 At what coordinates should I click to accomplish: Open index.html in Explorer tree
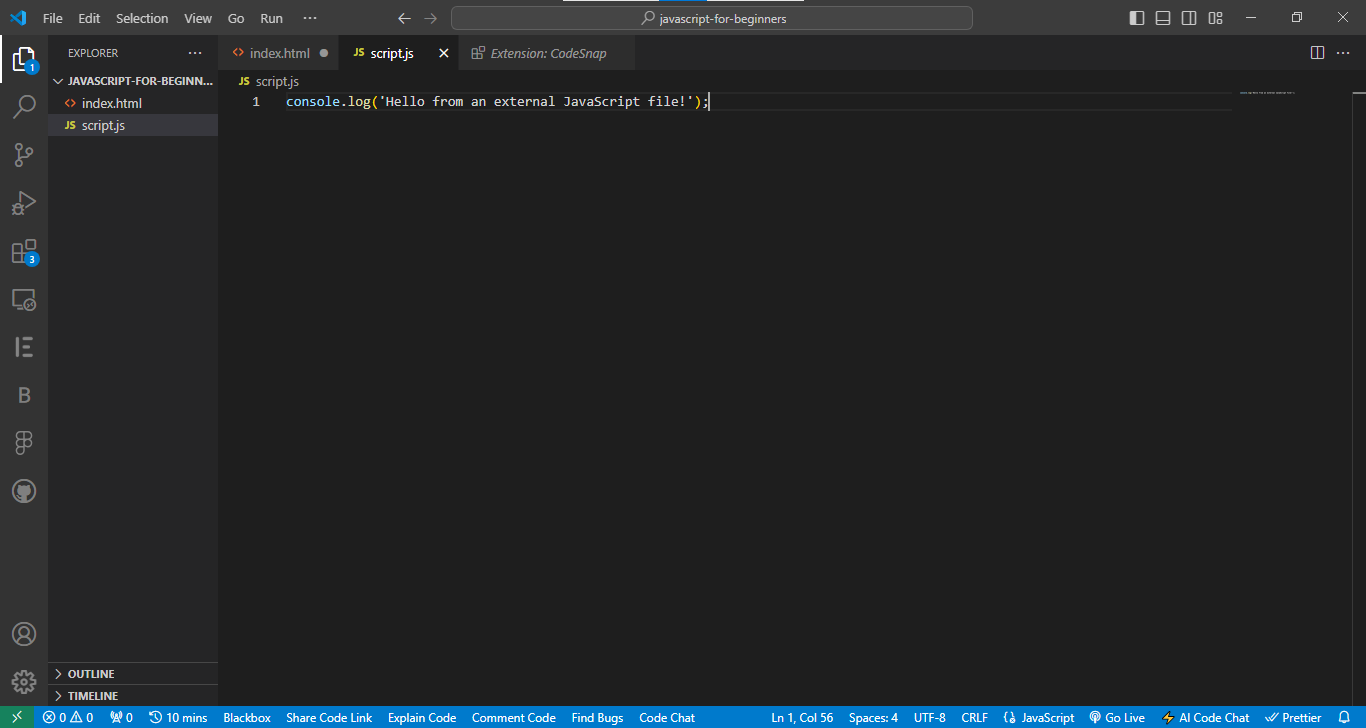pos(133,103)
